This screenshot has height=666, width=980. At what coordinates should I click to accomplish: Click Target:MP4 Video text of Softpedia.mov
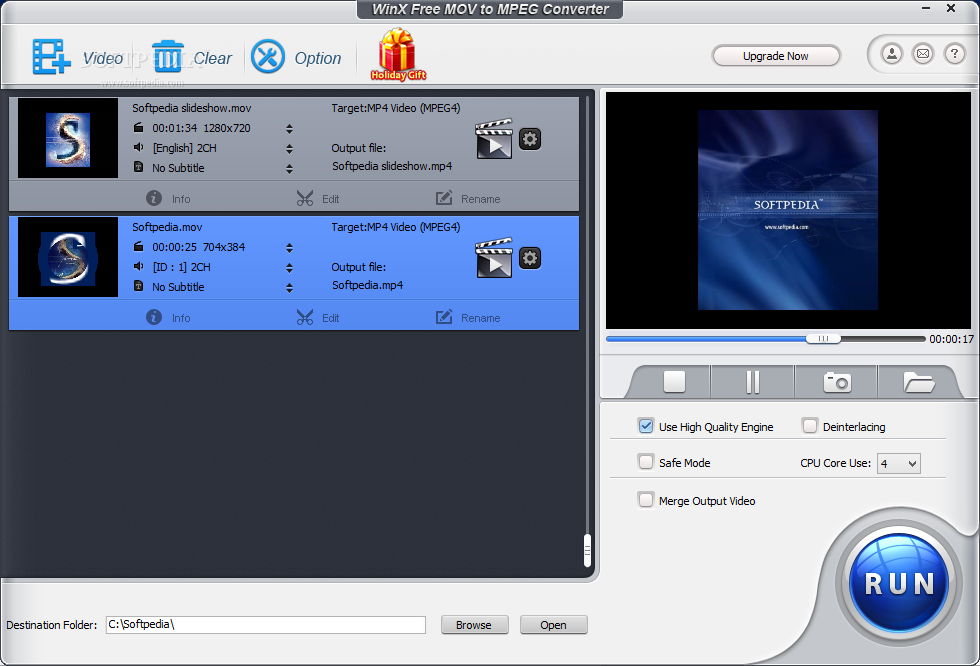tap(396, 227)
